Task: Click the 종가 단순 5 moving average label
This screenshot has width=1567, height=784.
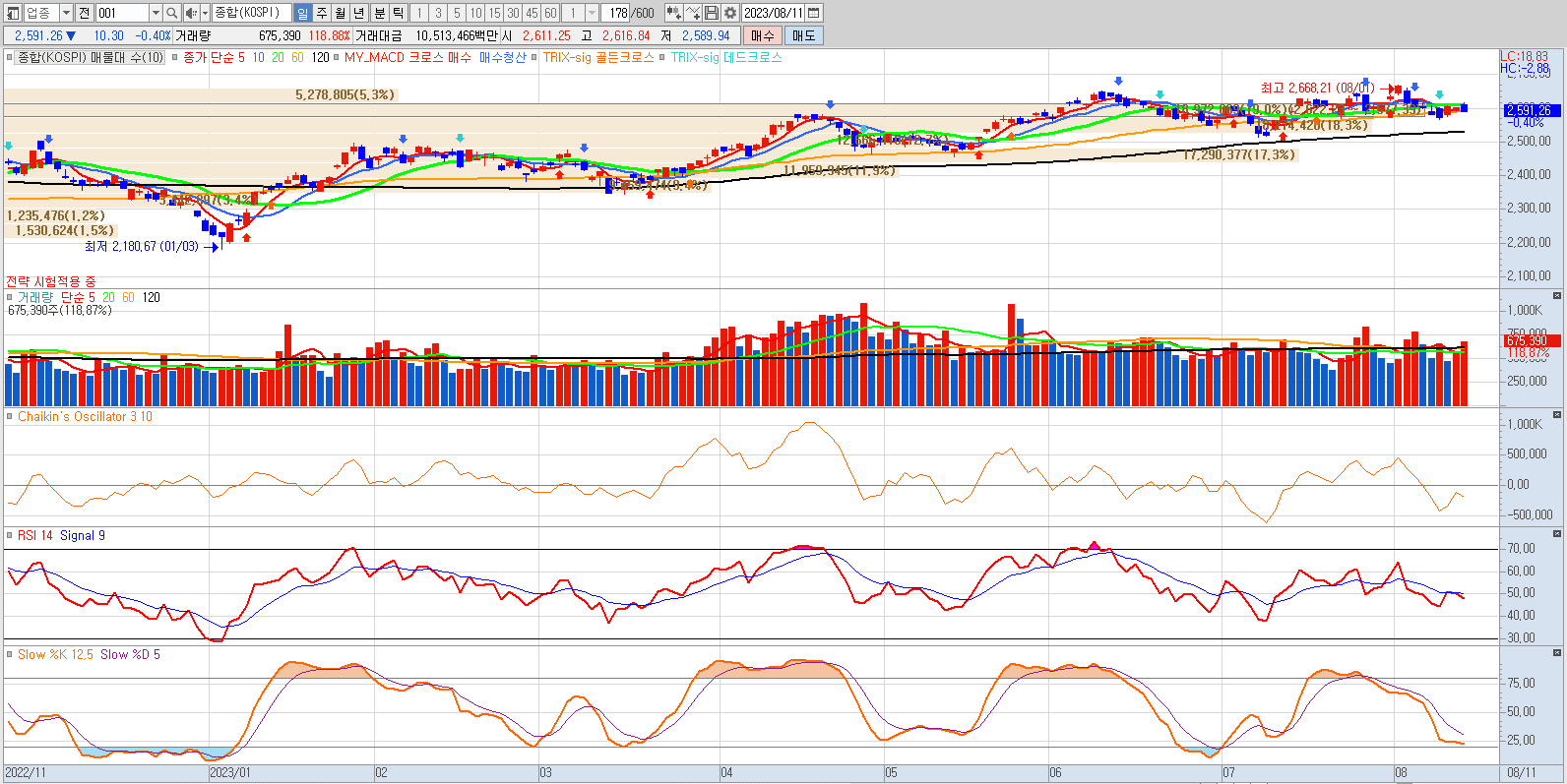Action: (x=214, y=58)
